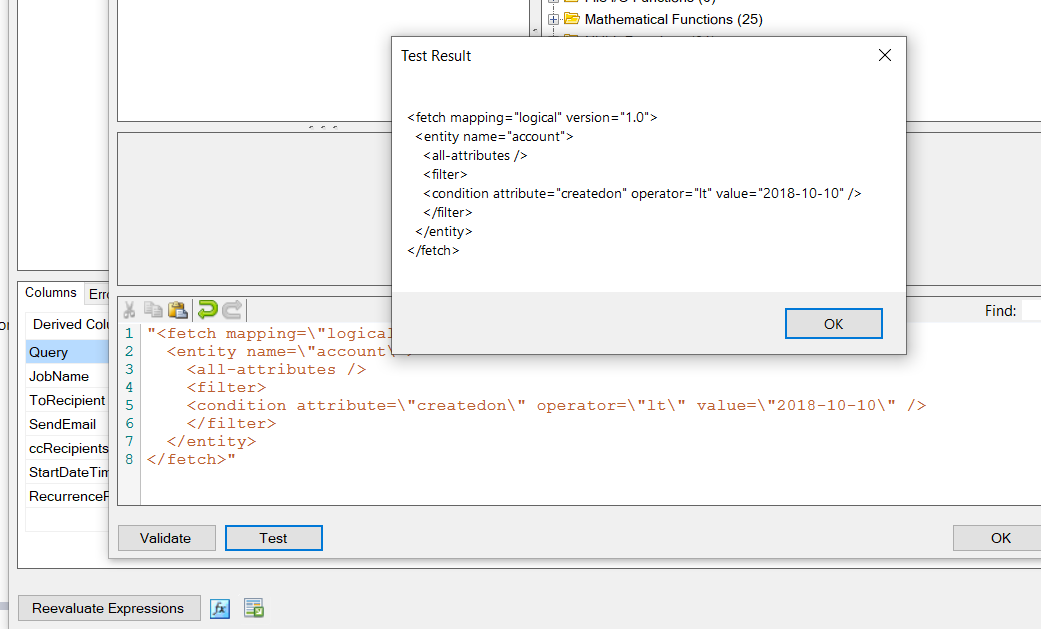Click line 8 of the expression editor
Image resolution: width=1041 pixels, height=629 pixels.
(x=191, y=460)
